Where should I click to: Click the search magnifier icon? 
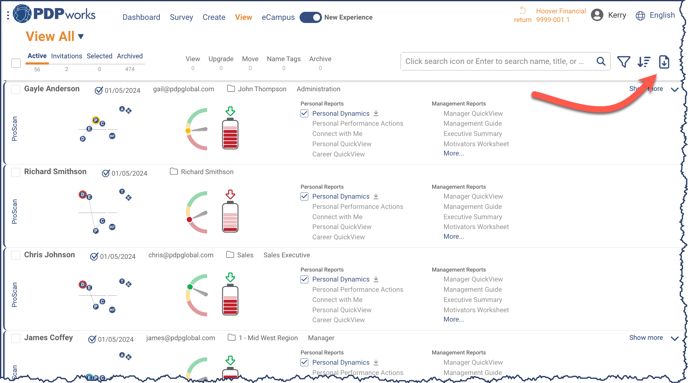click(x=601, y=61)
